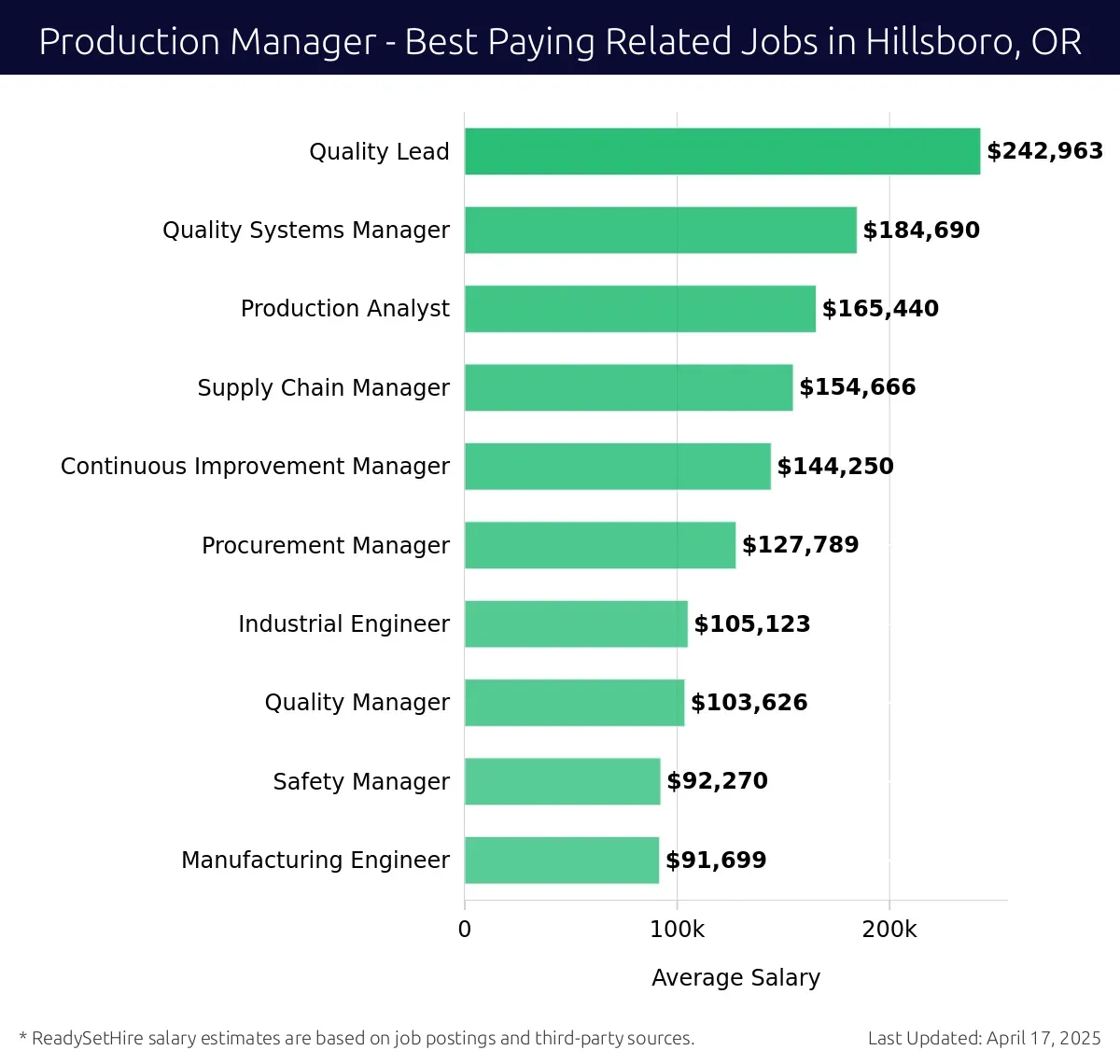Click the 'Continuous Improvement Manager' label
The image size is (1120, 1064).
pos(255,467)
